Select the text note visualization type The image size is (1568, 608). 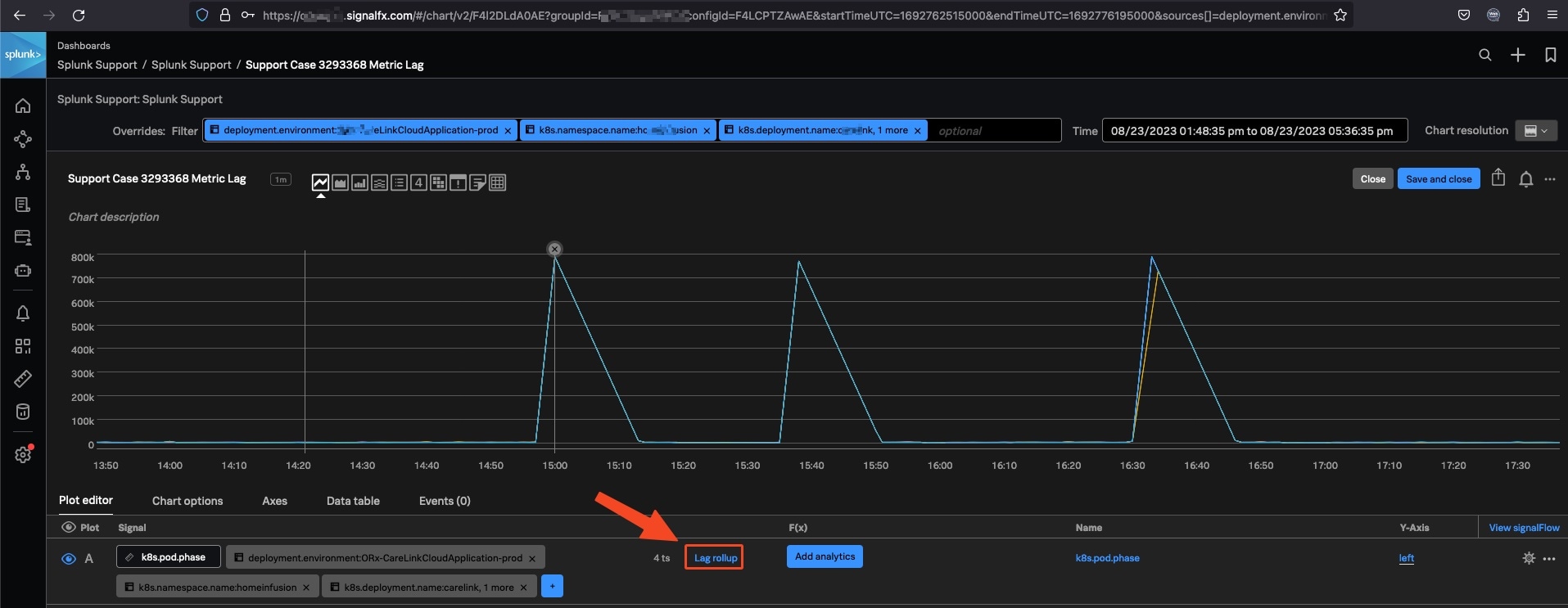477,182
